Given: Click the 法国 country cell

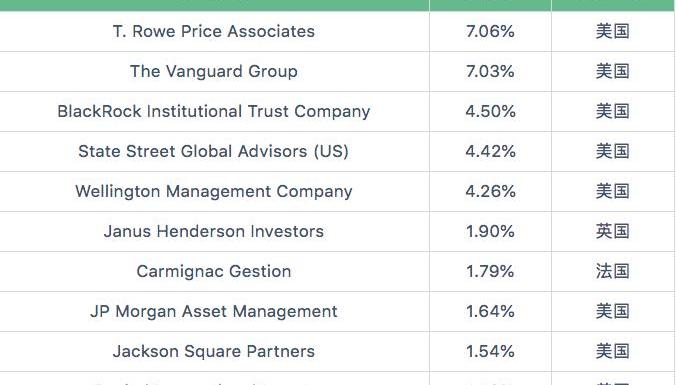Looking at the screenshot, I should point(613,272).
